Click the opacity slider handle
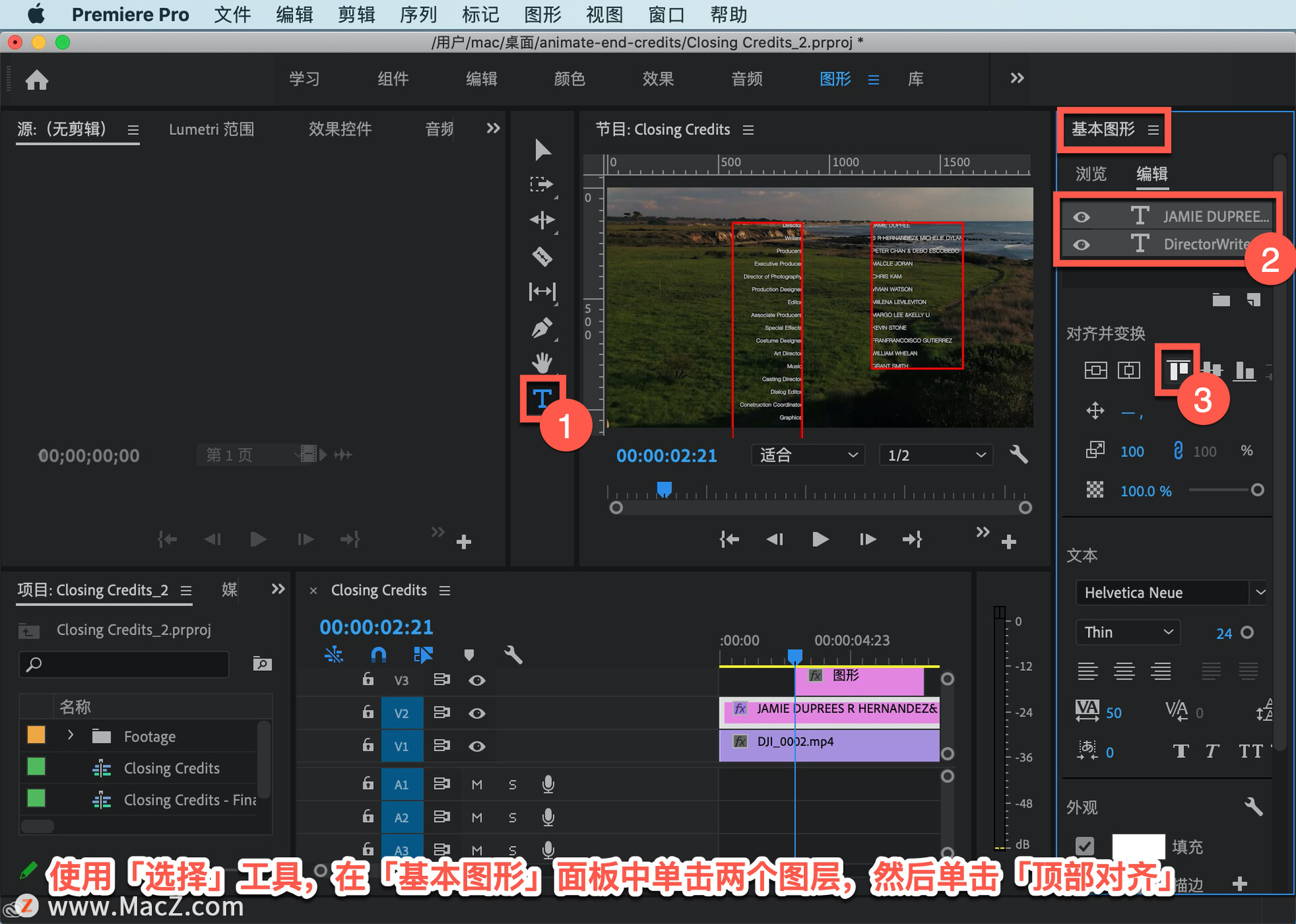Viewport: 1296px width, 924px height. 1257,490
